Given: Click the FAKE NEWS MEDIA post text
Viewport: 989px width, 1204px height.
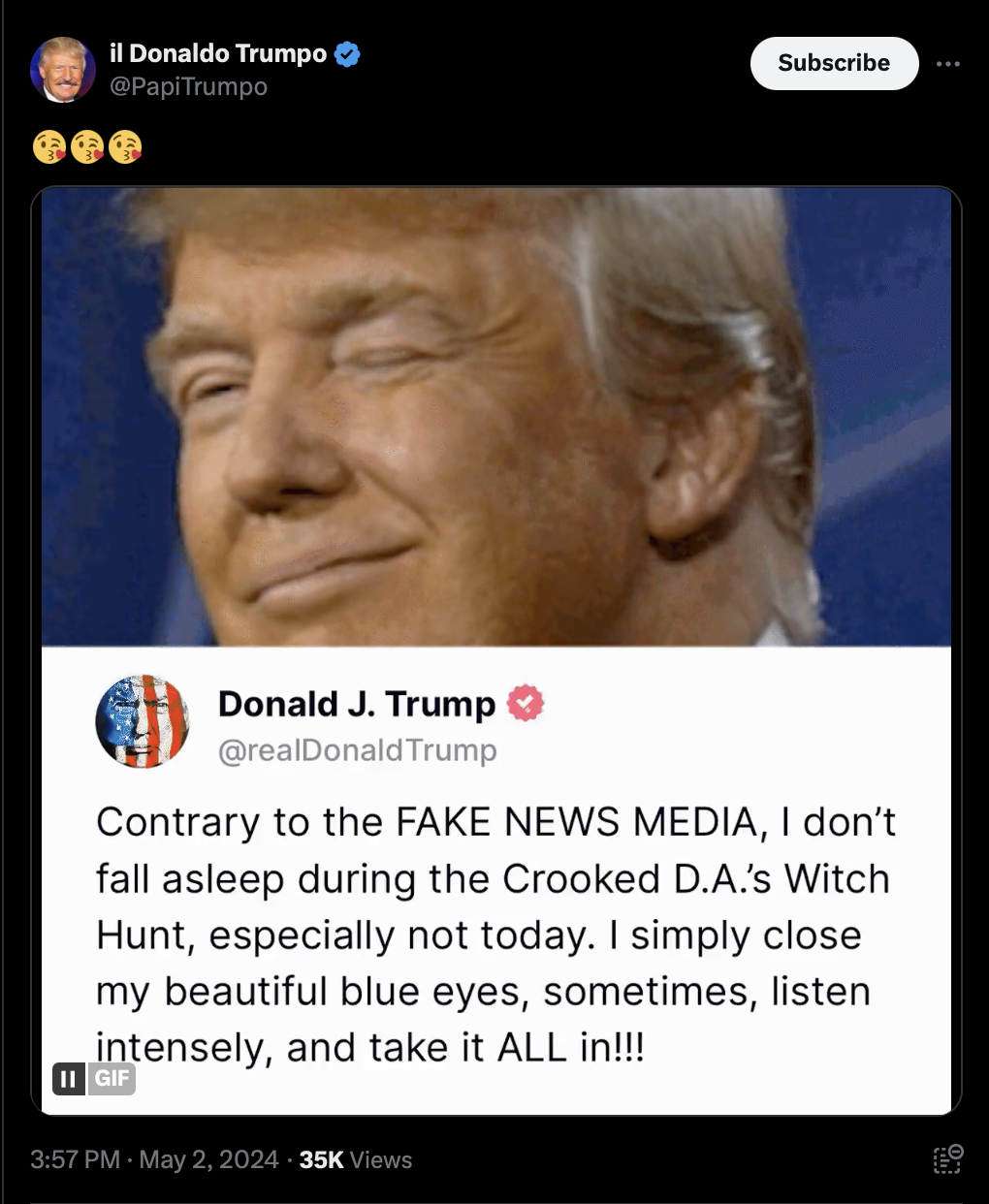Looking at the screenshot, I should (x=495, y=935).
